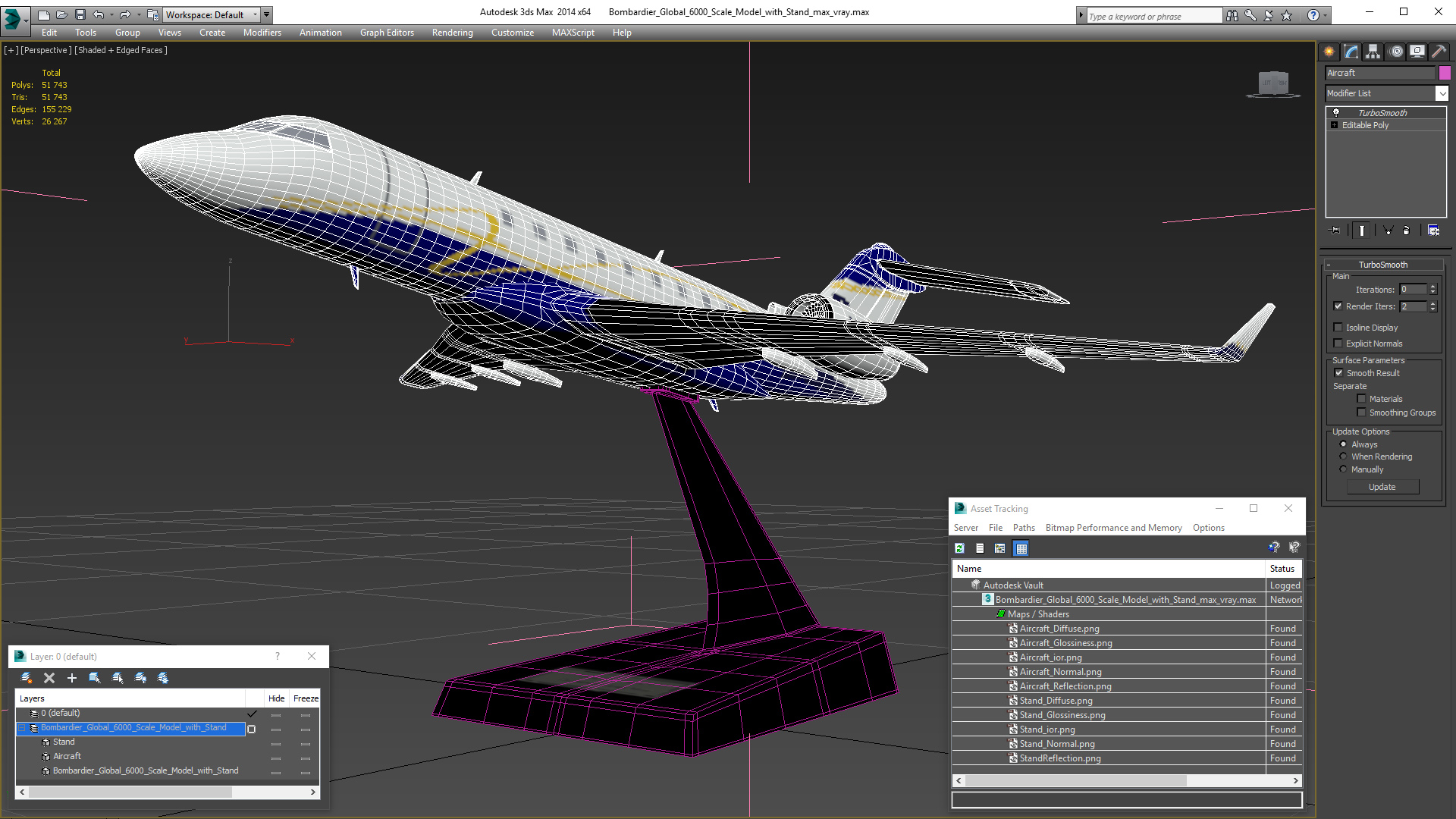Open the Motion command panel tab
This screenshot has width=1456, height=819.
point(1396,52)
